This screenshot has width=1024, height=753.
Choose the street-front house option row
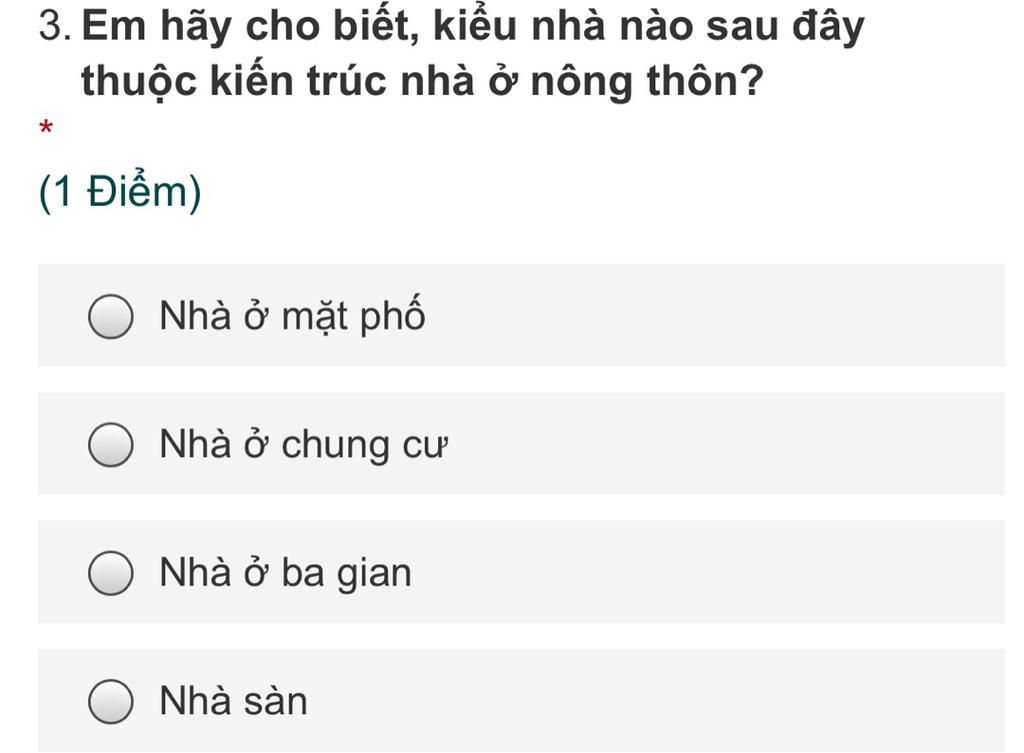(x=521, y=315)
